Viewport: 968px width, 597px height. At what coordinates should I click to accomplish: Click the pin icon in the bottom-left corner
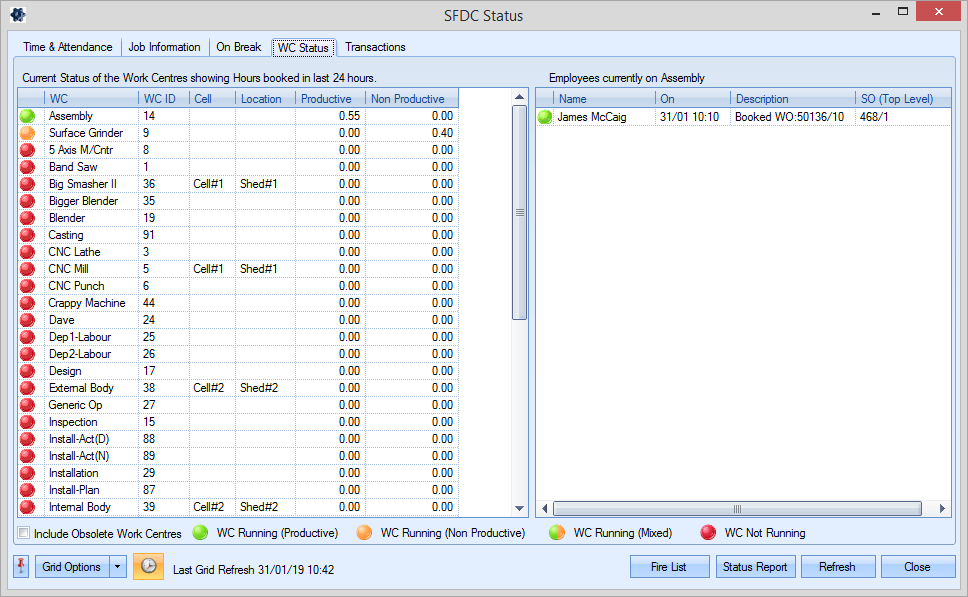click(x=21, y=567)
